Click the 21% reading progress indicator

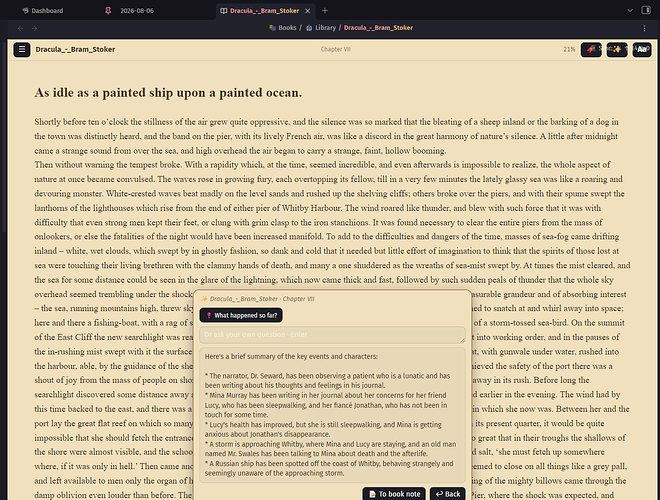pos(569,49)
